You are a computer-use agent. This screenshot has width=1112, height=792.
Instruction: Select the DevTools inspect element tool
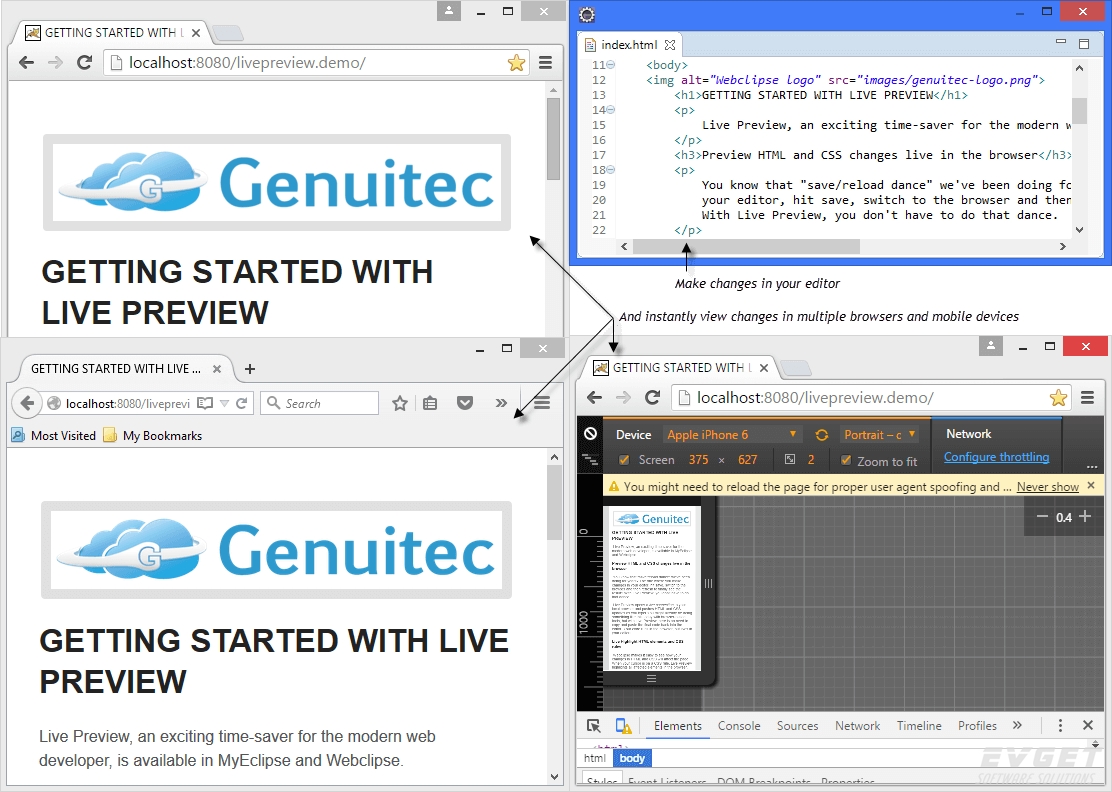tap(594, 725)
